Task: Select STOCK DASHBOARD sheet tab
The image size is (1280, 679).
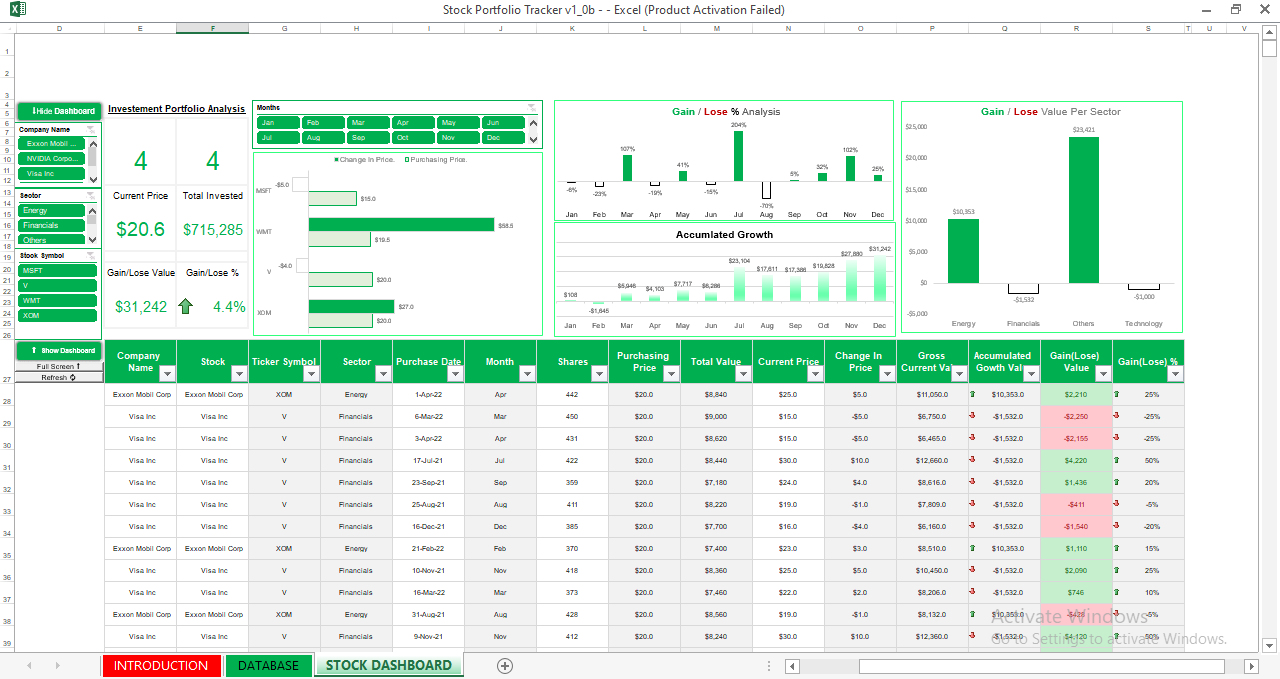Action: (x=388, y=666)
